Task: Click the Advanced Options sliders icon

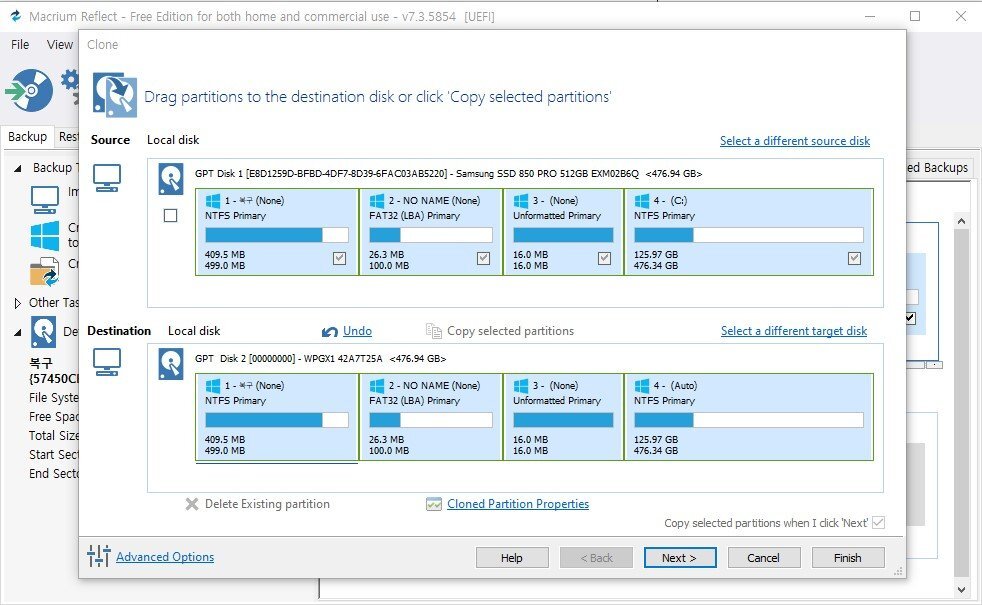Action: point(98,556)
